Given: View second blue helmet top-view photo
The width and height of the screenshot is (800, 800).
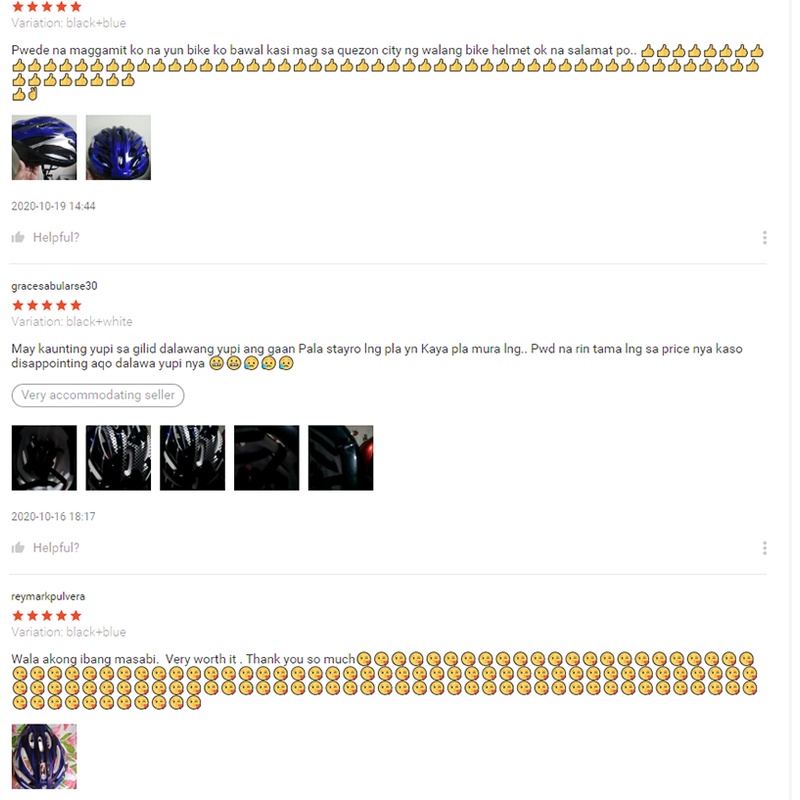Looking at the screenshot, I should (x=118, y=147).
